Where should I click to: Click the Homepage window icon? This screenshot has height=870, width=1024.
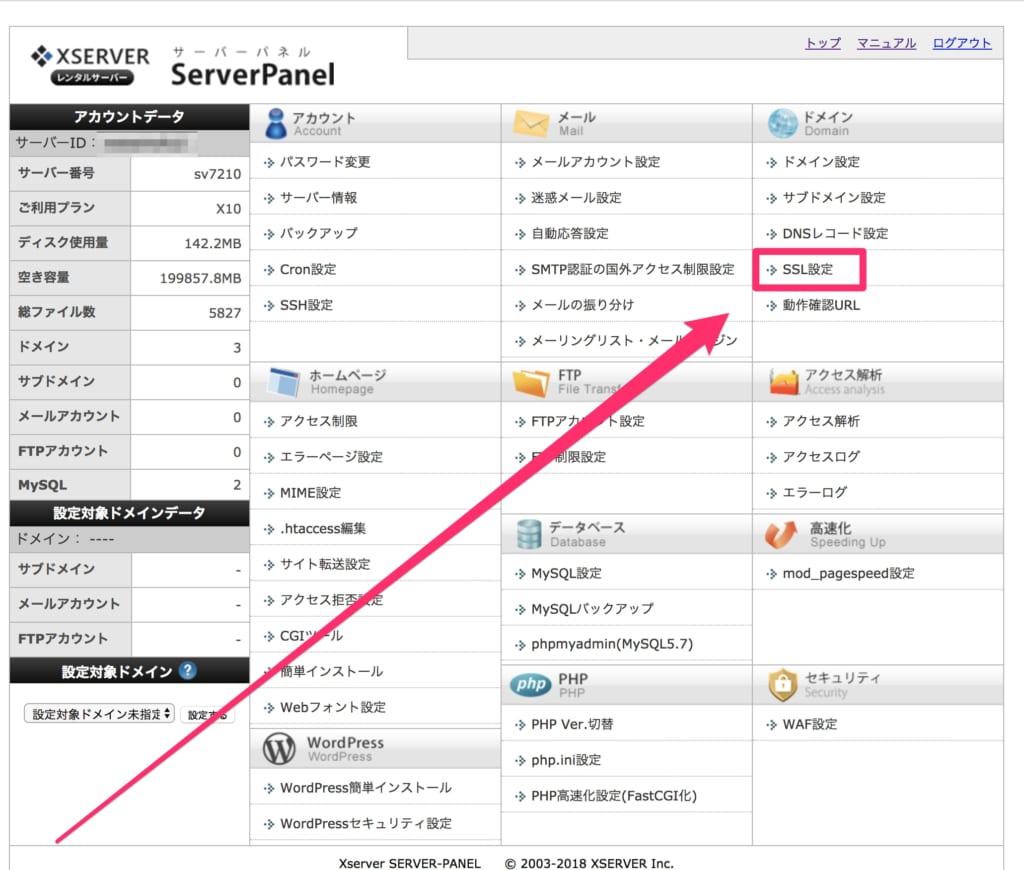point(284,382)
